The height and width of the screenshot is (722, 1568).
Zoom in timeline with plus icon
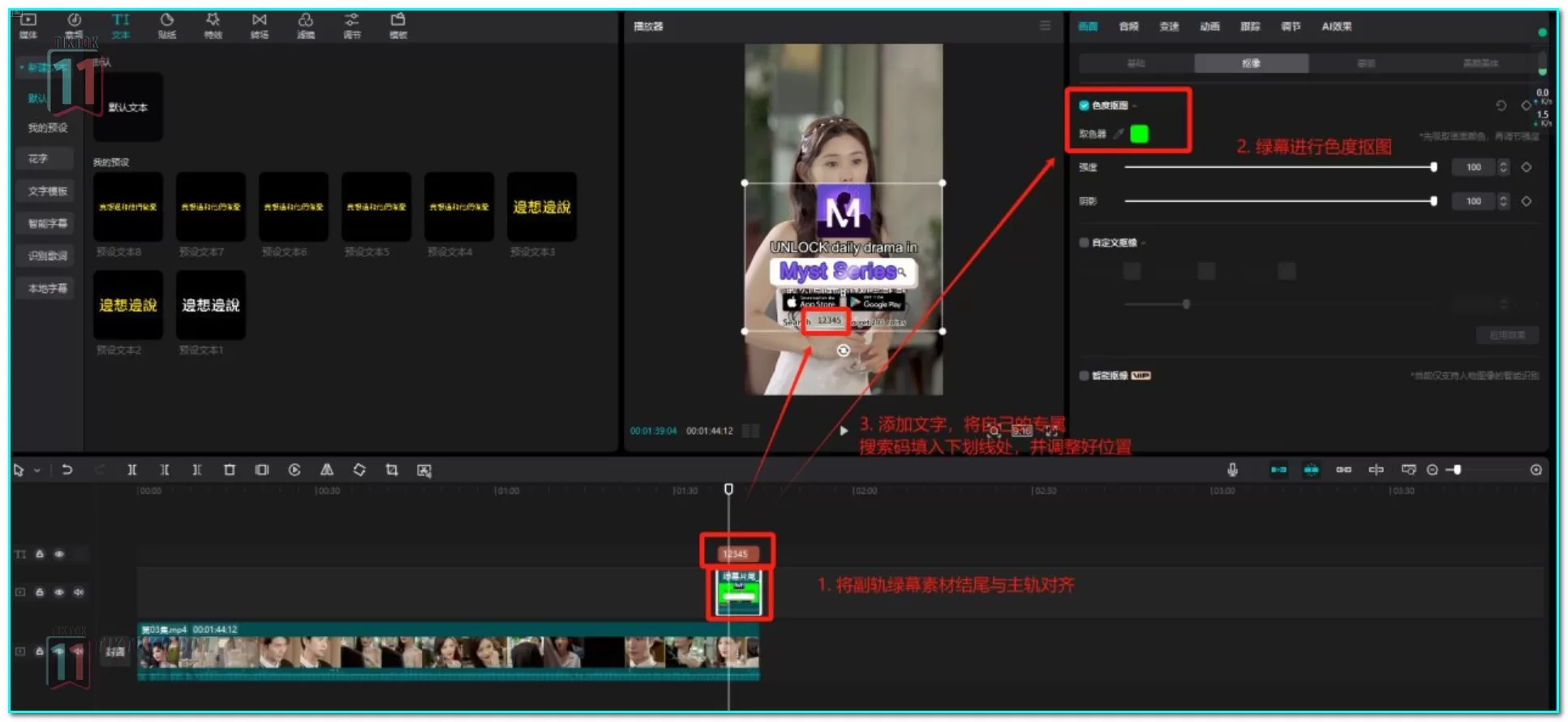[1536, 470]
